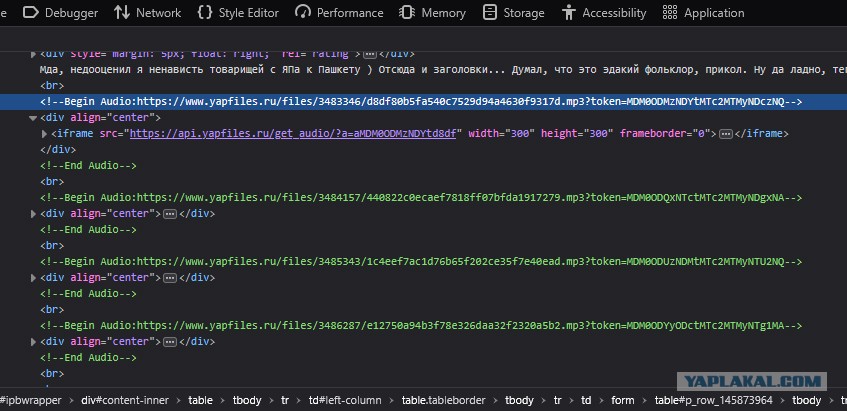
Task: Select the form breadcrumb
Action: 623,400
